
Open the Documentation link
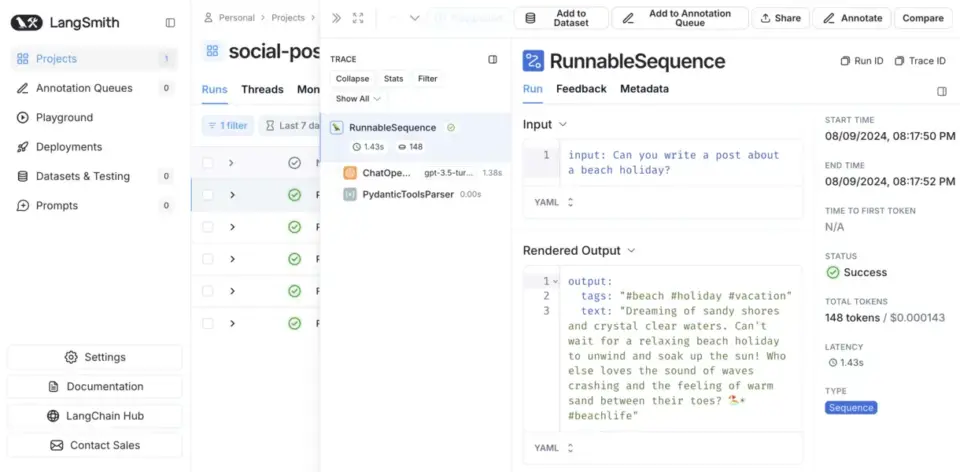click(x=95, y=386)
